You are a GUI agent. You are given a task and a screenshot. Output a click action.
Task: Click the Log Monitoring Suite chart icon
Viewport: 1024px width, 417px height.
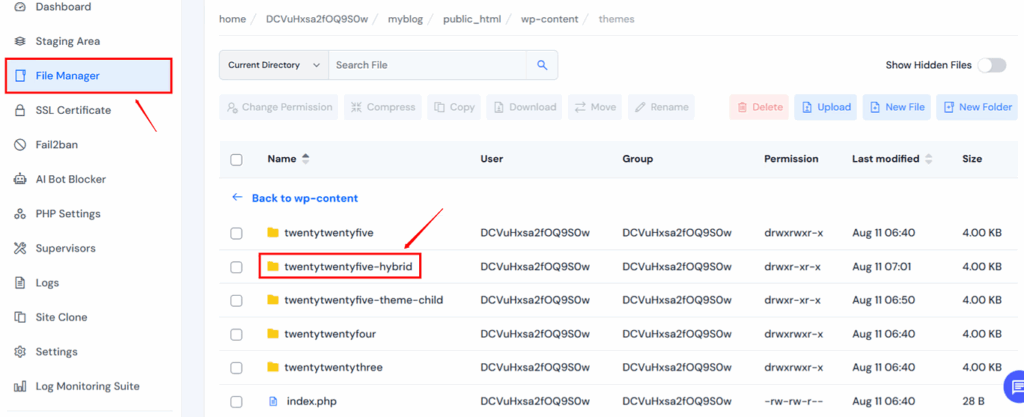point(19,386)
